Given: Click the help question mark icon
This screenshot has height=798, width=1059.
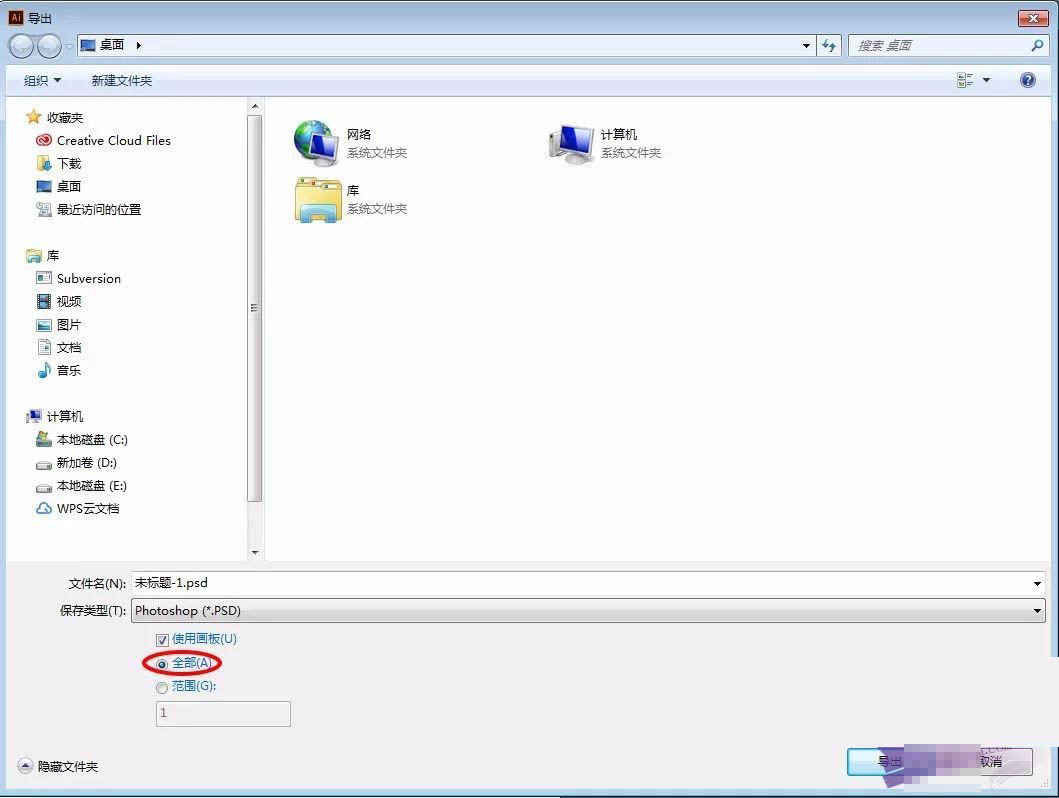Looking at the screenshot, I should pos(1027,80).
